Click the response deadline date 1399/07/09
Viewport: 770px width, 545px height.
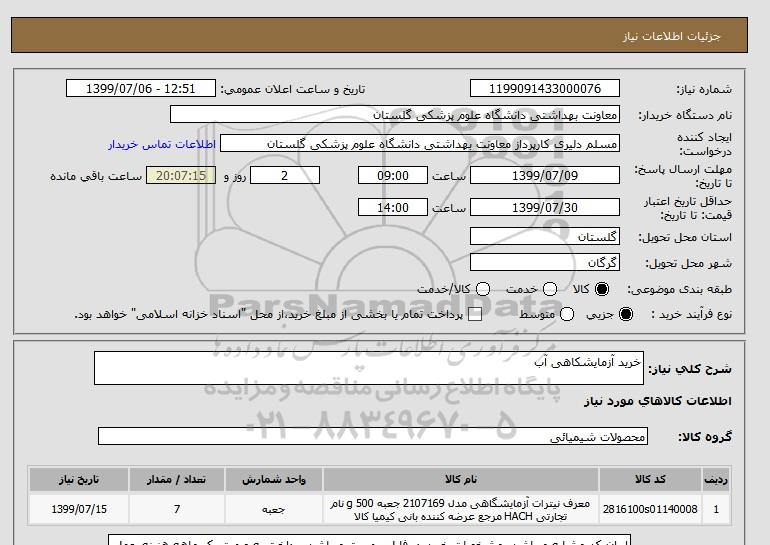tap(545, 175)
